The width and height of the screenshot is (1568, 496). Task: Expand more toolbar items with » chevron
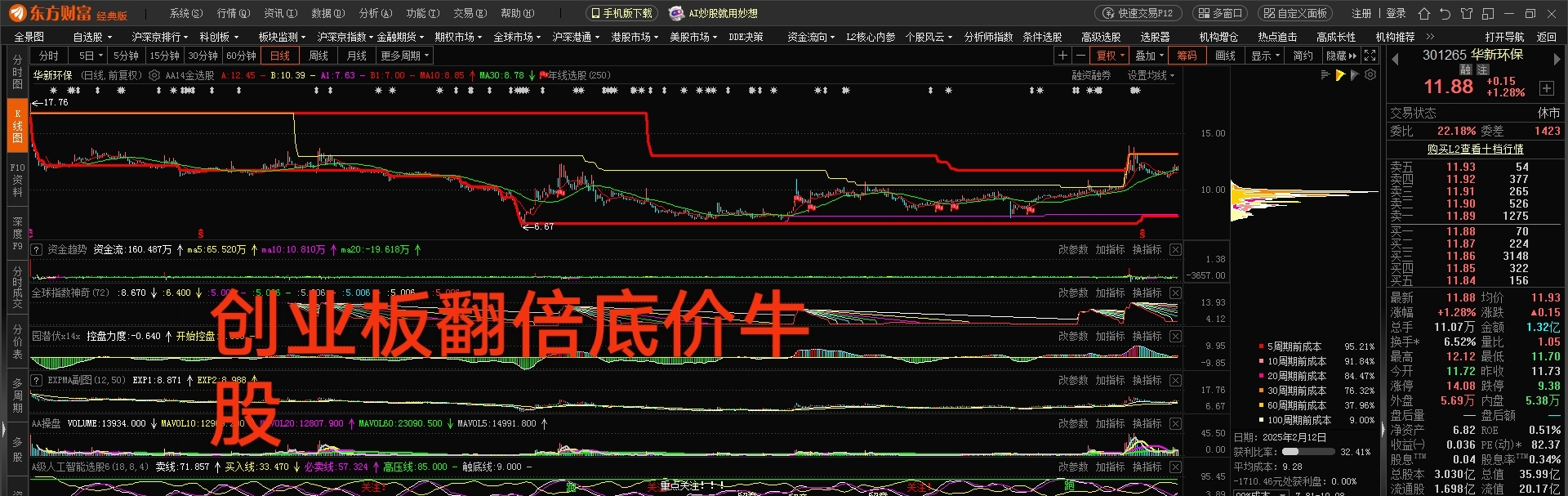click(1430, 37)
